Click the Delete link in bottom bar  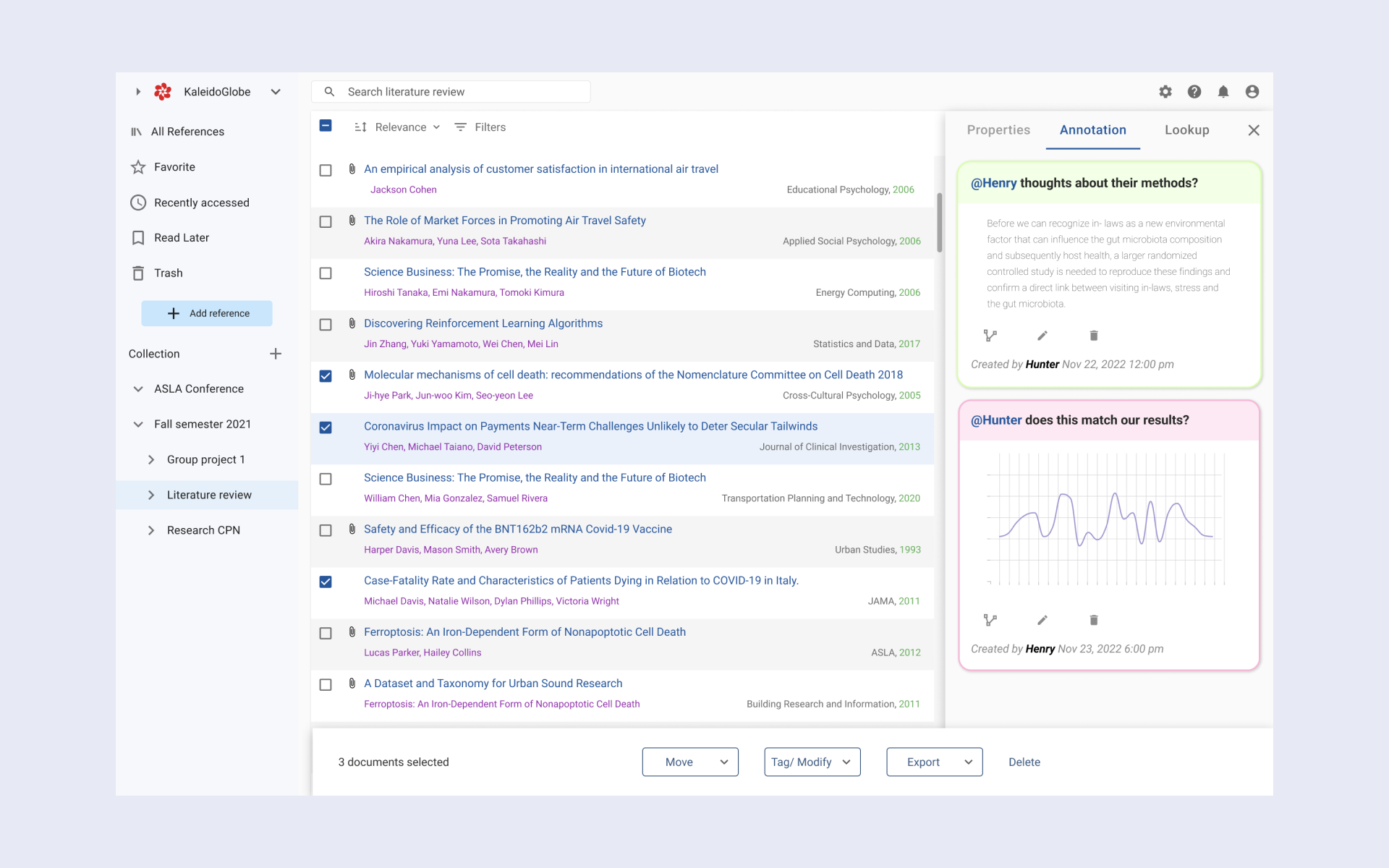pyautogui.click(x=1024, y=762)
